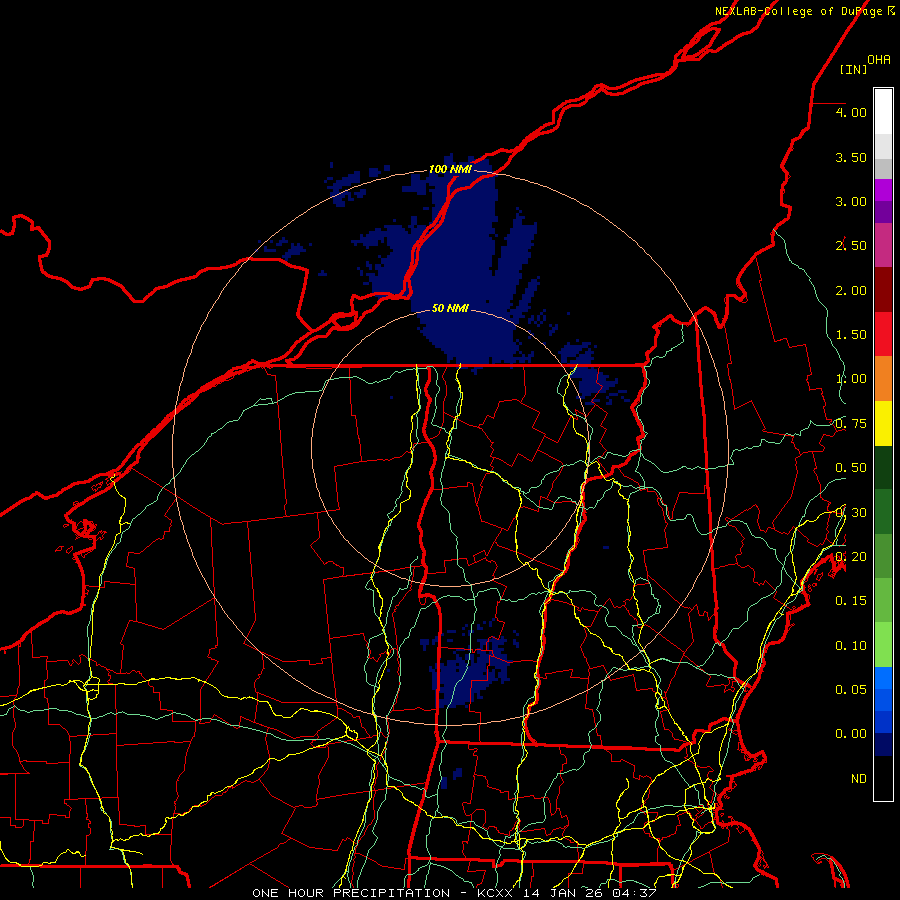Click the 0.30 legend value
This screenshot has width=900, height=900.
851,513
